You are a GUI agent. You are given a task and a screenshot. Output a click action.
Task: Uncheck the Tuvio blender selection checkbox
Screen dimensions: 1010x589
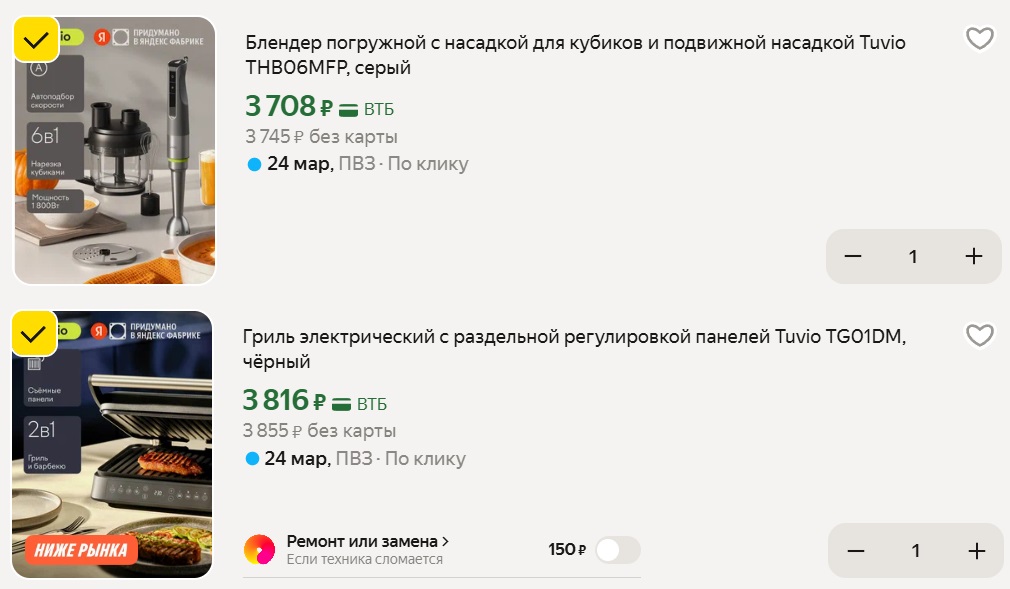tap(35, 40)
